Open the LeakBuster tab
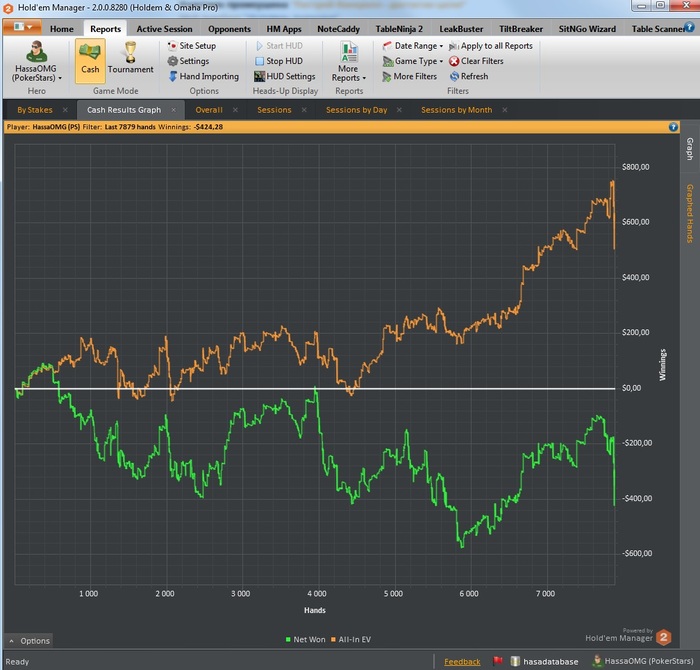700x670 pixels. pyautogui.click(x=461, y=29)
